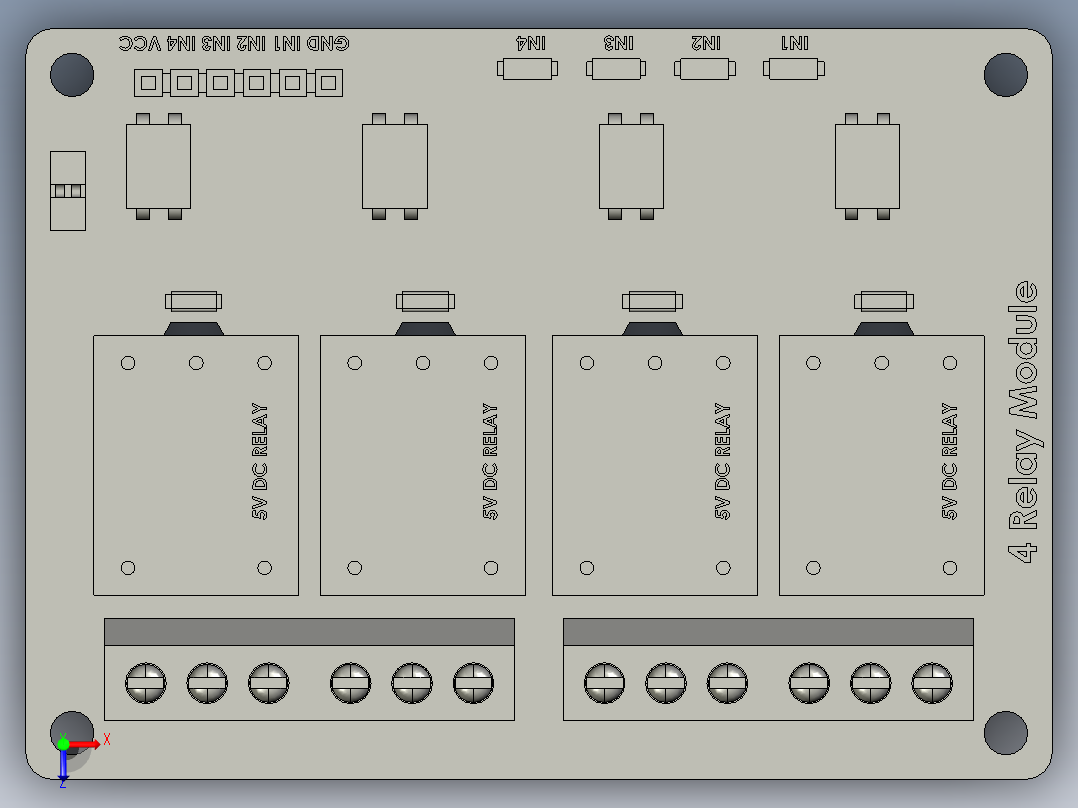Screen dimensions: 1078x808
Task: Pick the header pin under the VCC label
Action: 148,83
